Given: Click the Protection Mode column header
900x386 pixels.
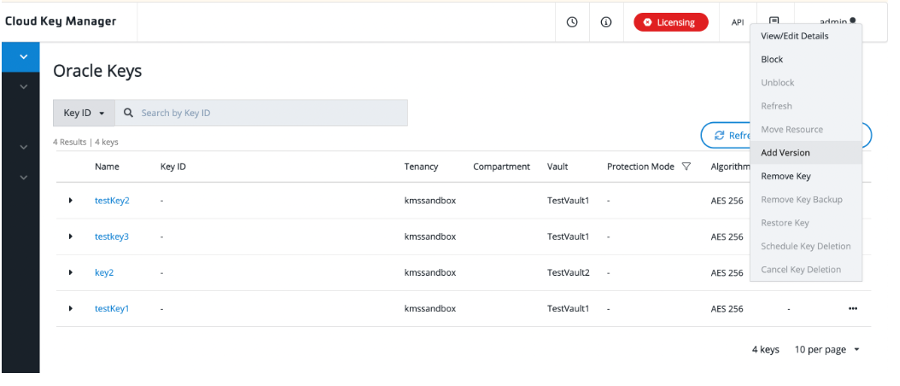Looking at the screenshot, I should 641,167.
